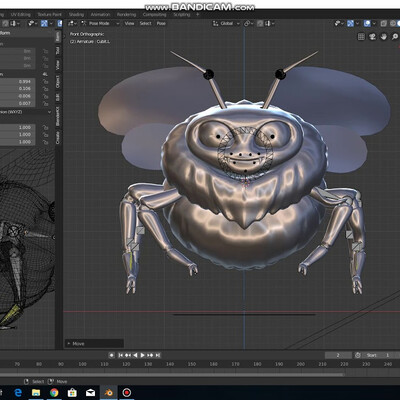Open File Explorer from taskbar
Viewport: 400px width, 400px height.
(x=36, y=393)
